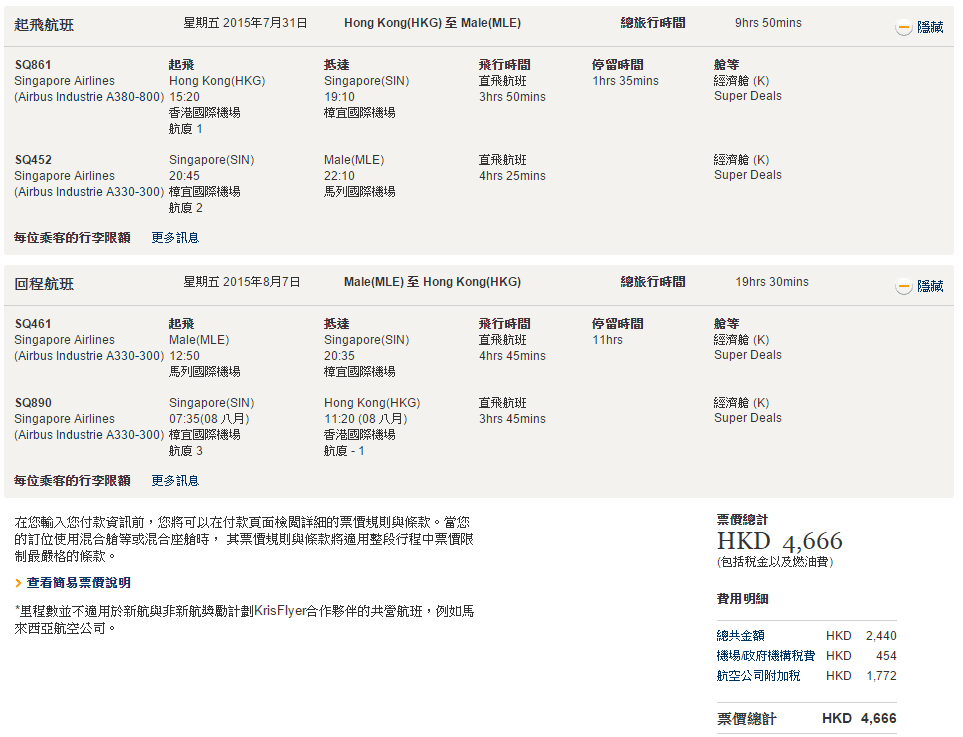
Task: Select flight number SQ461
Action: coord(33,324)
